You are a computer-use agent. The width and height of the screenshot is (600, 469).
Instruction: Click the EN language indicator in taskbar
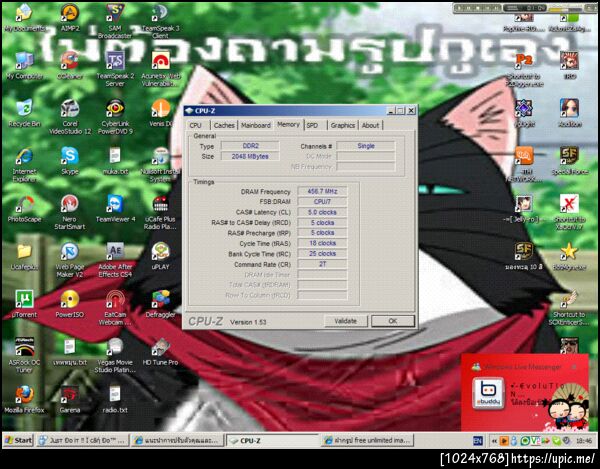point(478,441)
